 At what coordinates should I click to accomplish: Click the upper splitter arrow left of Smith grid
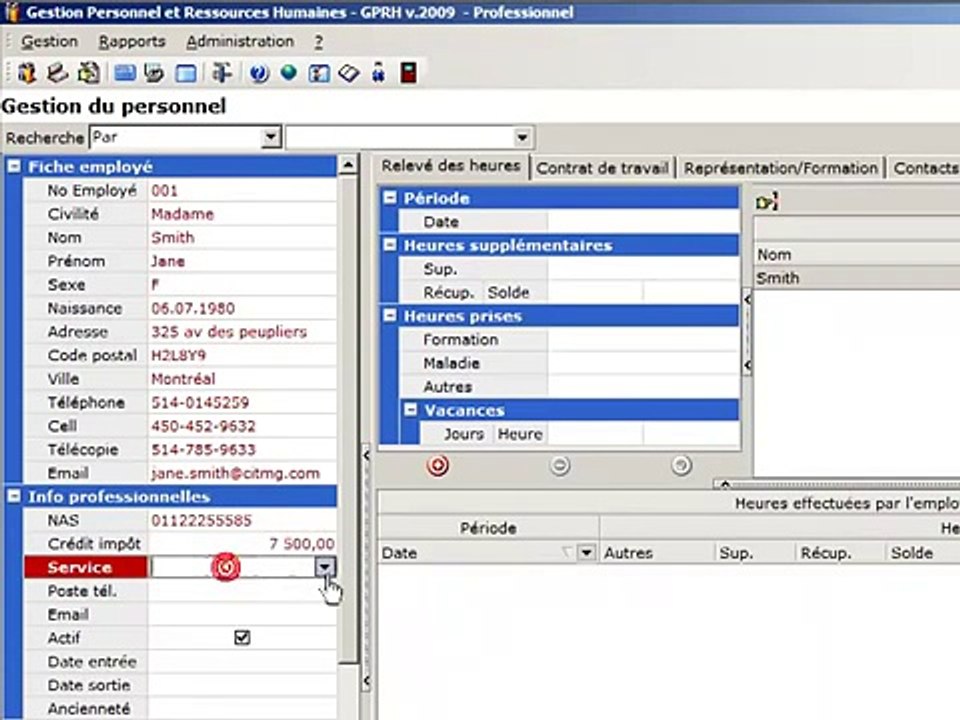click(x=747, y=299)
